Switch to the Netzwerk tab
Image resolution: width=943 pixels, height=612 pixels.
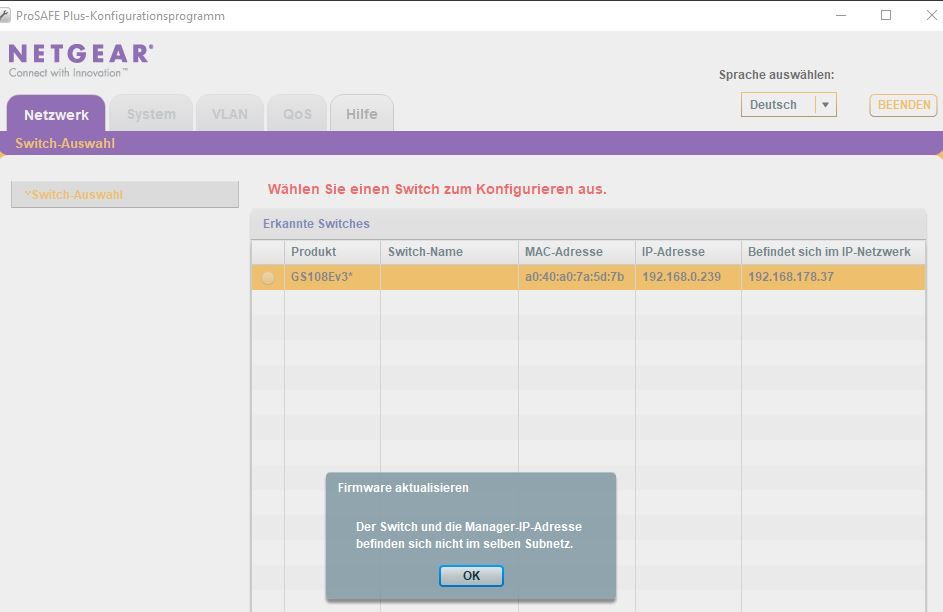(56, 114)
